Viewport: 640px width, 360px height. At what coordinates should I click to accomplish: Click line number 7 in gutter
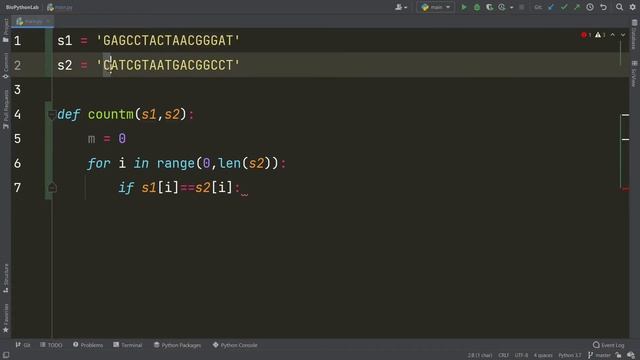[17, 188]
